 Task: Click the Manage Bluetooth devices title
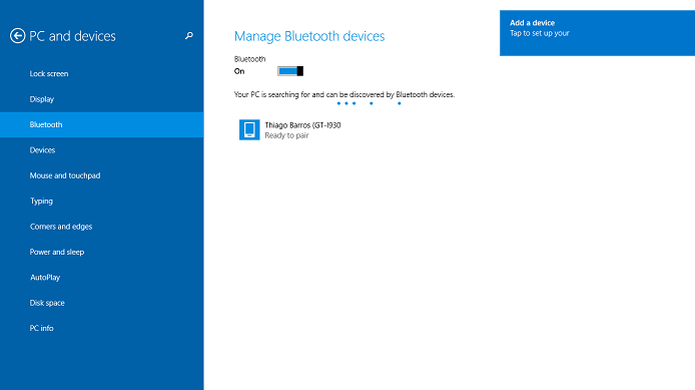[x=309, y=36]
